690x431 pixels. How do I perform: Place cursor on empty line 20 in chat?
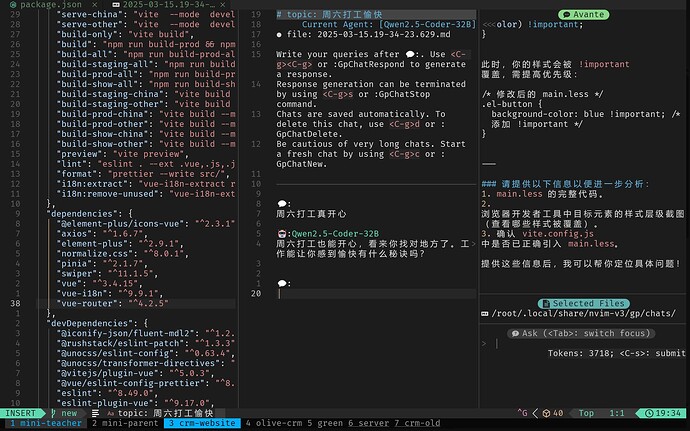pyautogui.click(x=376, y=294)
